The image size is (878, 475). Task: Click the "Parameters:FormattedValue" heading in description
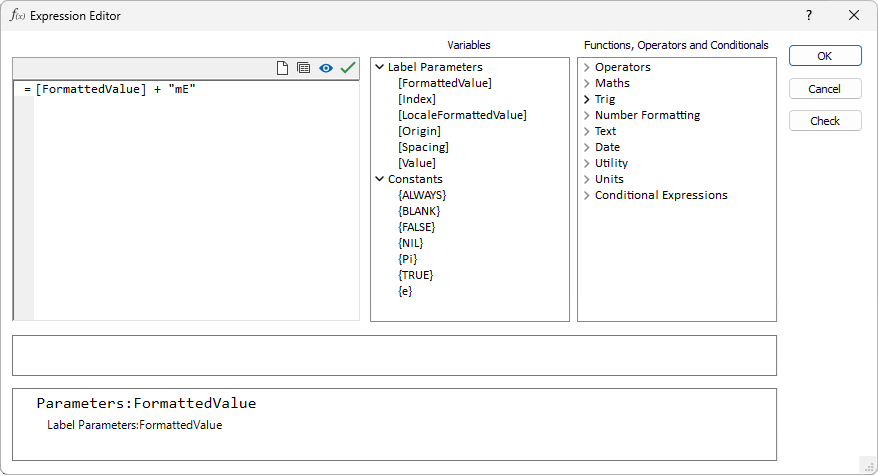[146, 403]
